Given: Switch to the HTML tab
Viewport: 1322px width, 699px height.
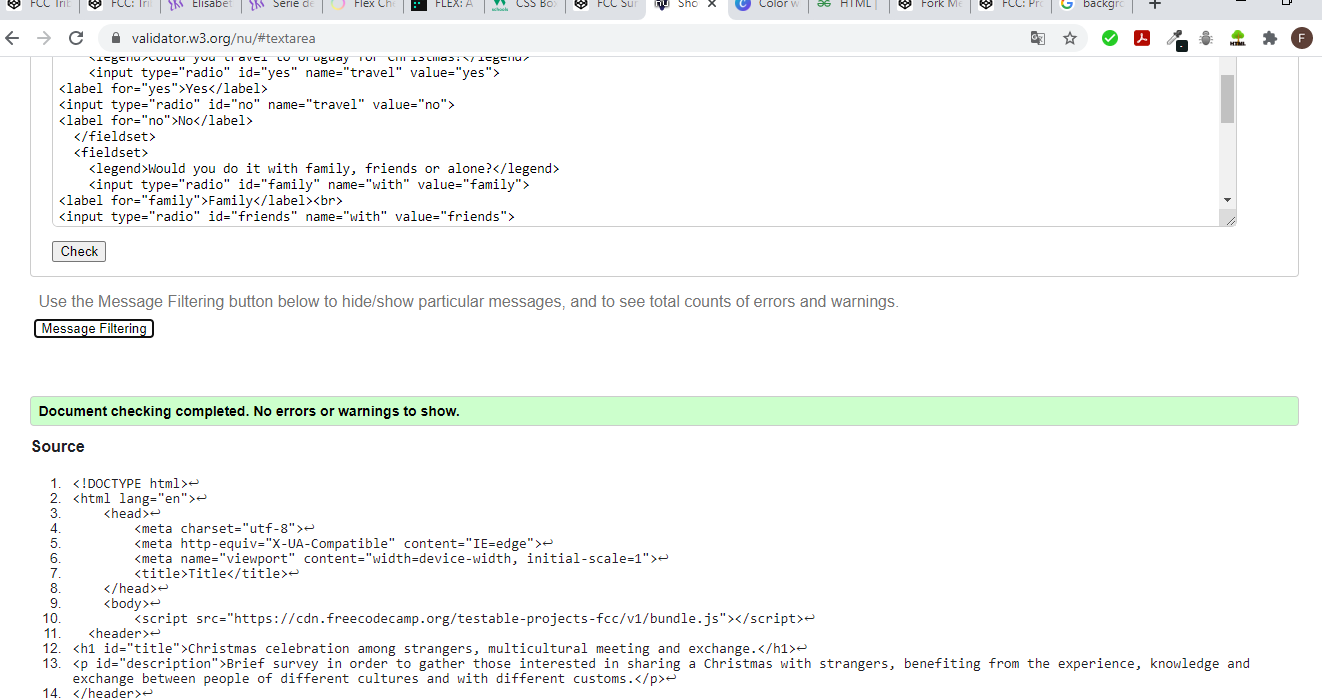Looking at the screenshot, I should pos(849,5).
